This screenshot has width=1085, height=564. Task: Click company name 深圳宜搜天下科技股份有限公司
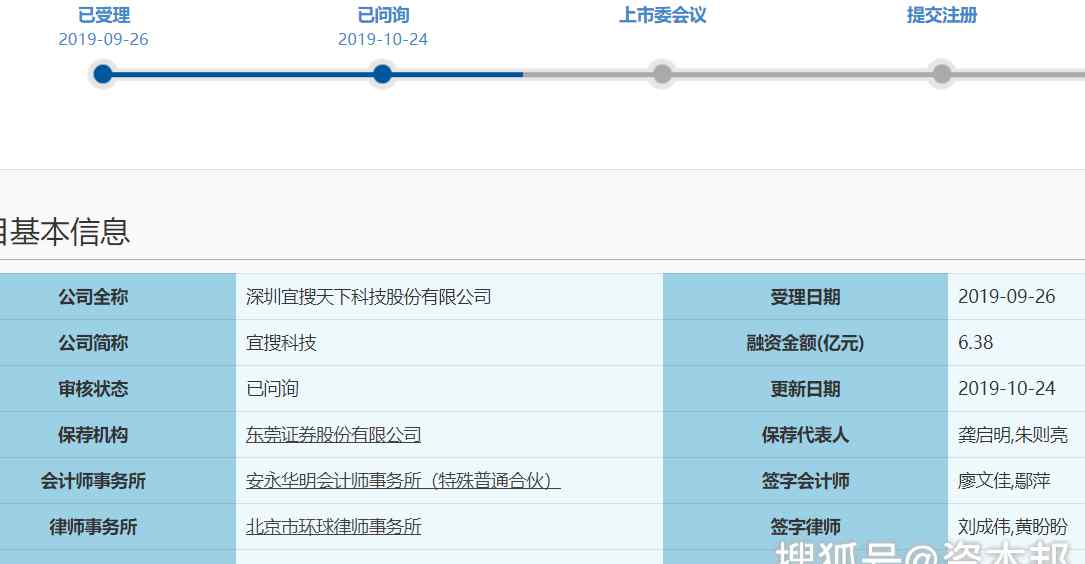(x=369, y=297)
